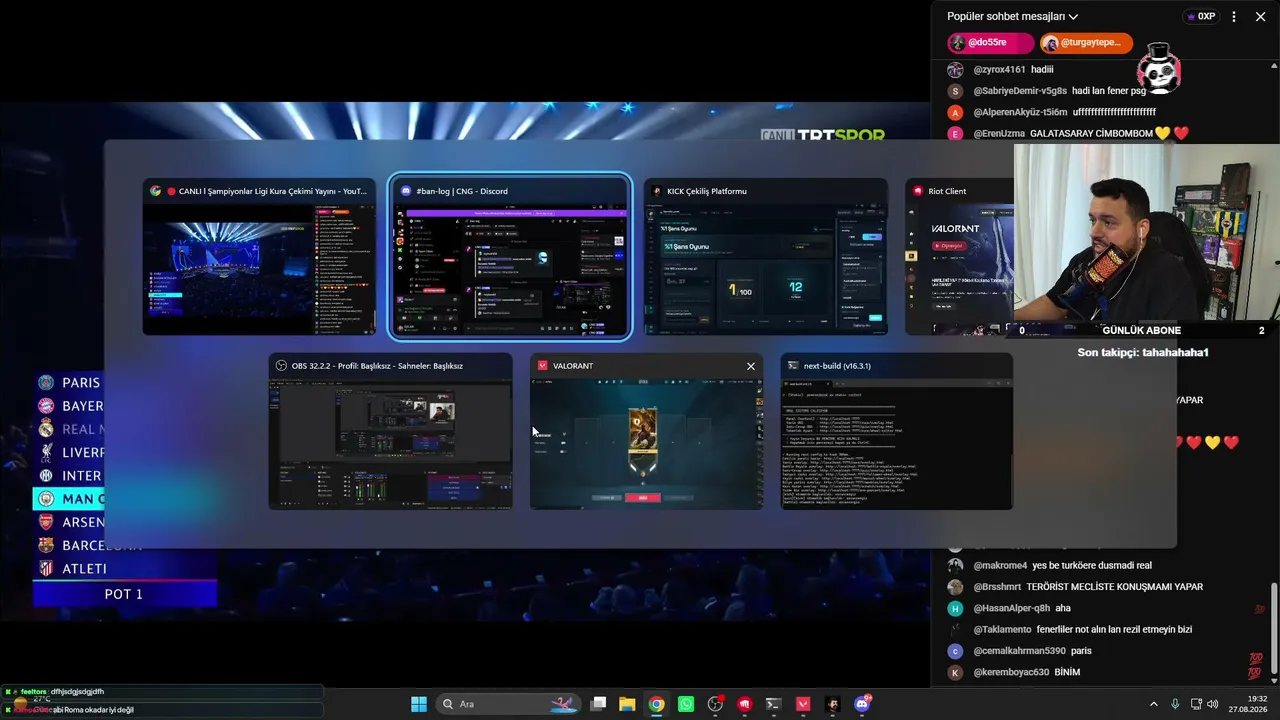Select the #ban-log CNG Discord window thumbnail
The image size is (1280, 720).
(x=510, y=257)
